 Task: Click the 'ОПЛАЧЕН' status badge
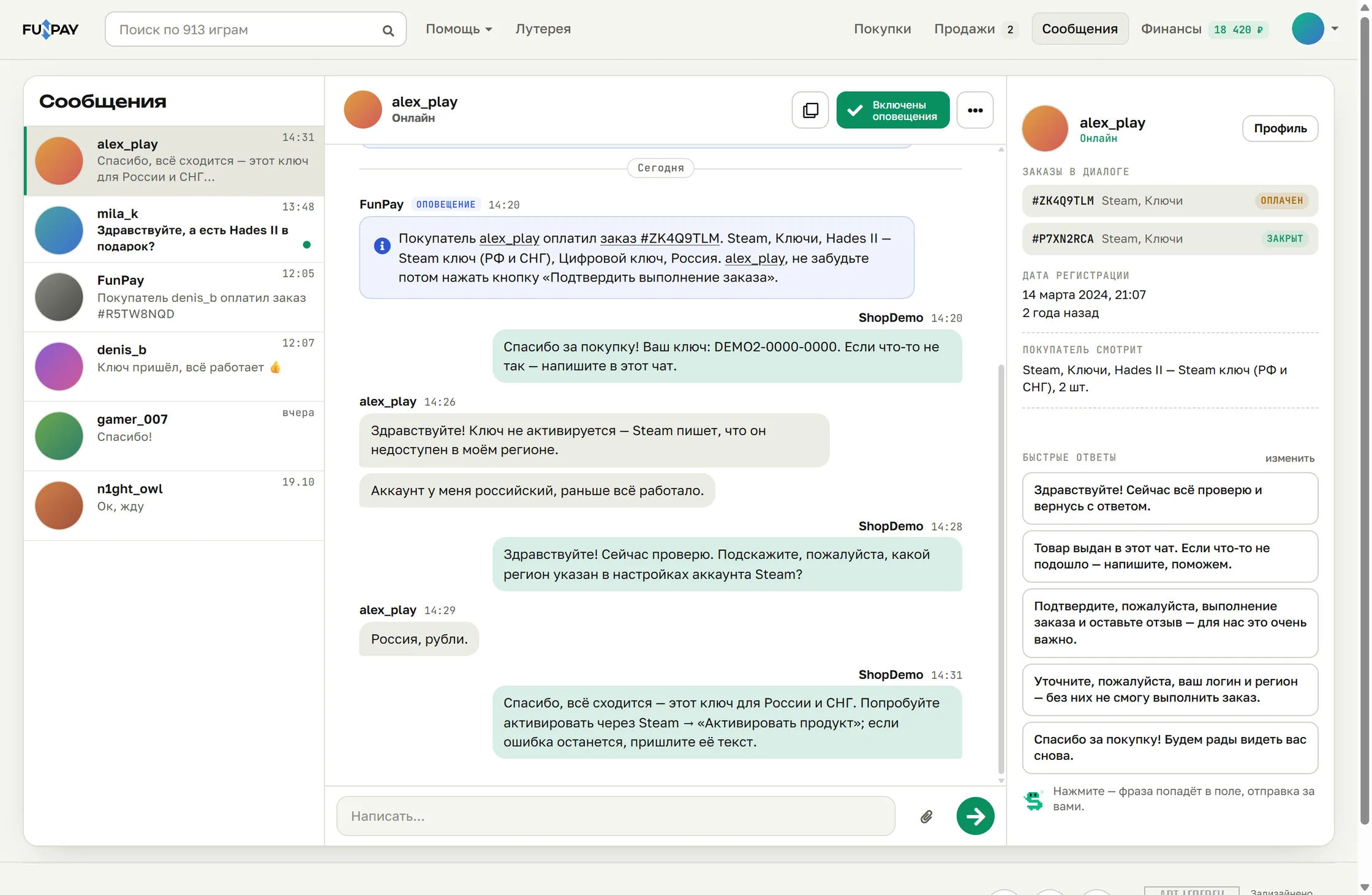(1281, 201)
